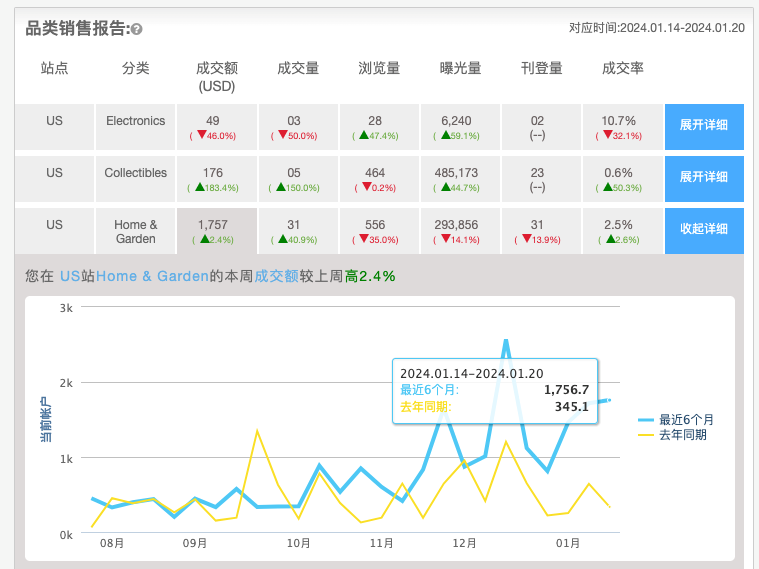Click the 08月 label on the chart axis

[112, 543]
